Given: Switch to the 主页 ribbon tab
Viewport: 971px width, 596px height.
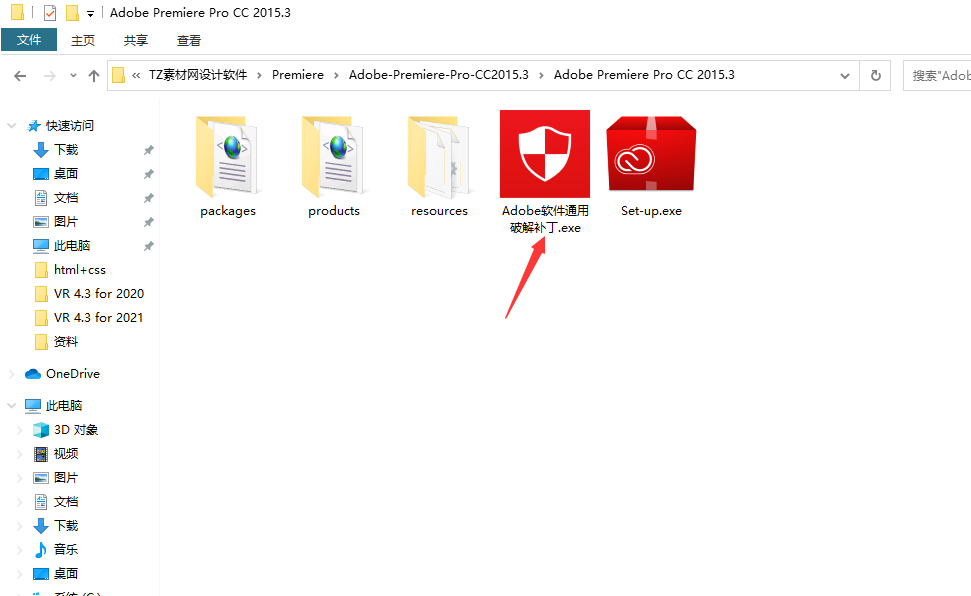Looking at the screenshot, I should 83,40.
